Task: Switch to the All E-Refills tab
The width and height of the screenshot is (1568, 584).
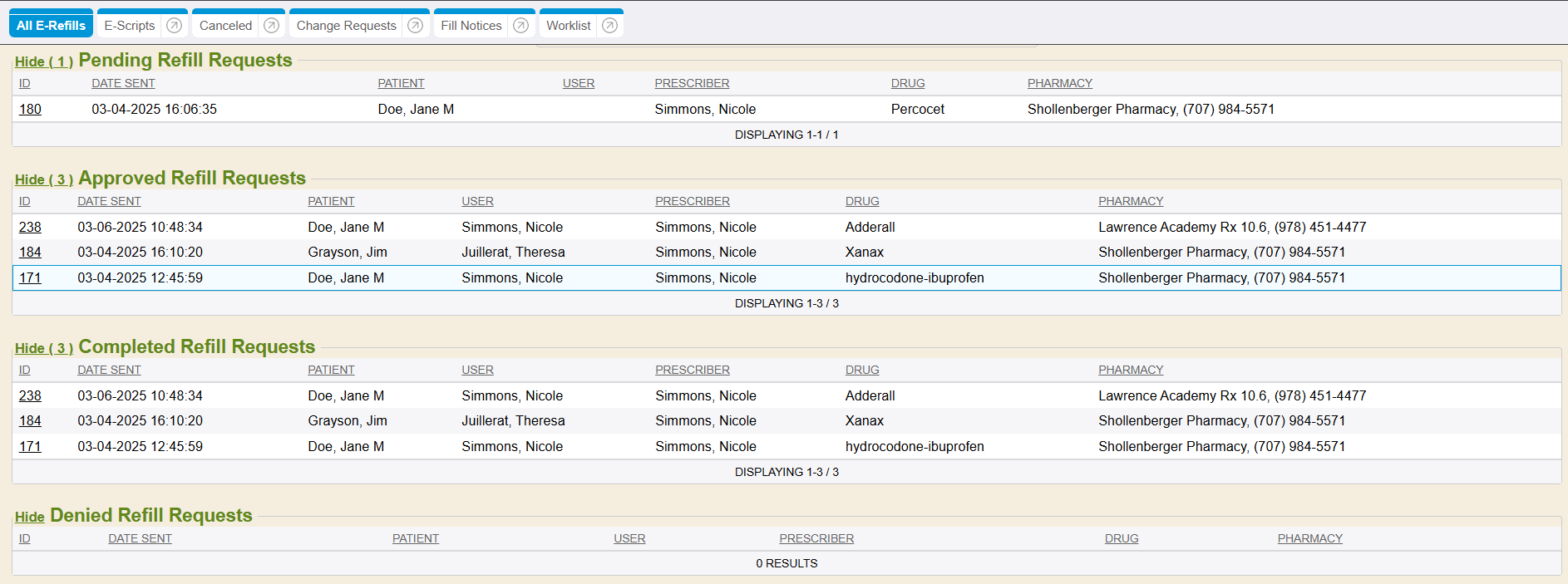Action: coord(51,26)
